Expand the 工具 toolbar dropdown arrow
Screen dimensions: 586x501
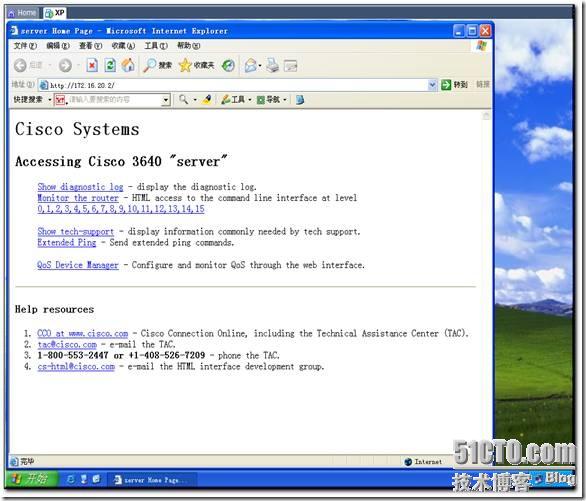tap(250, 100)
